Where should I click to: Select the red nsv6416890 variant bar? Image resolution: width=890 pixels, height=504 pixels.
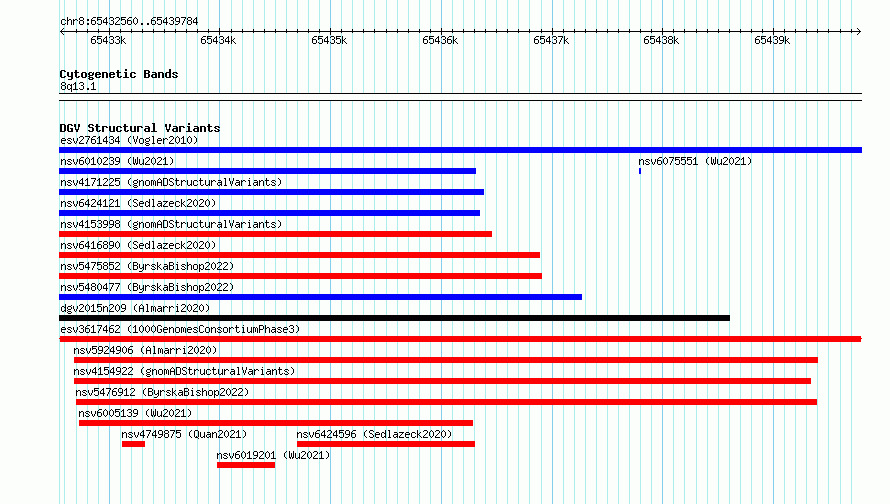300,255
